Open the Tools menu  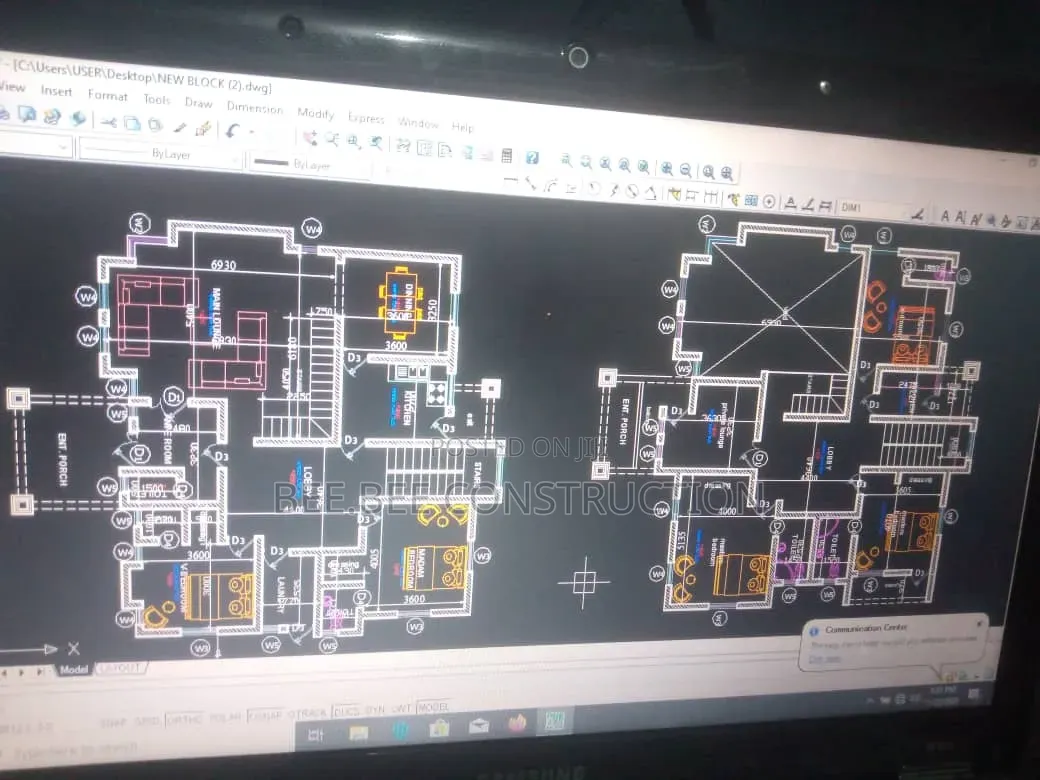pyautogui.click(x=157, y=99)
